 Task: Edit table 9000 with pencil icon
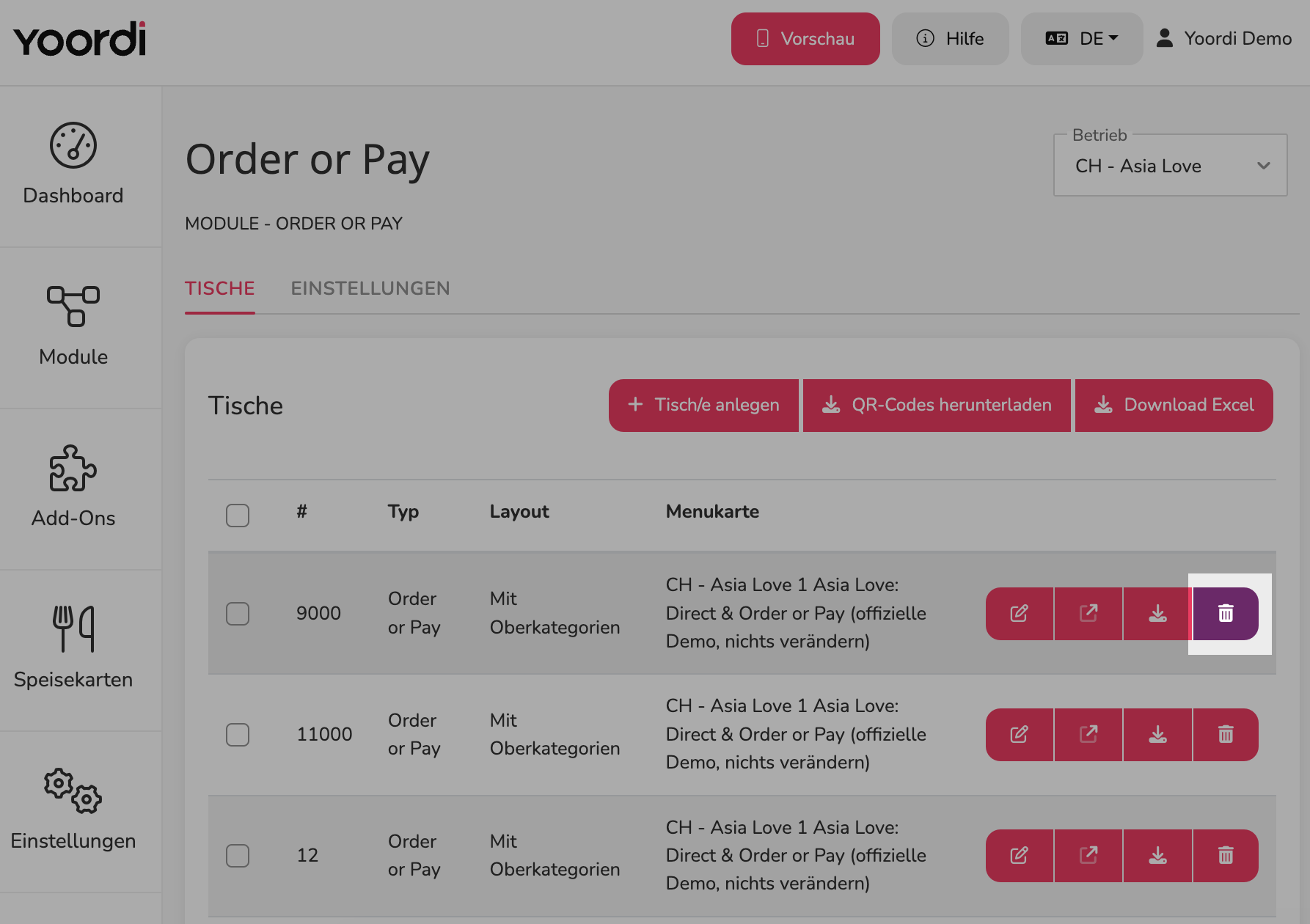(x=1020, y=613)
